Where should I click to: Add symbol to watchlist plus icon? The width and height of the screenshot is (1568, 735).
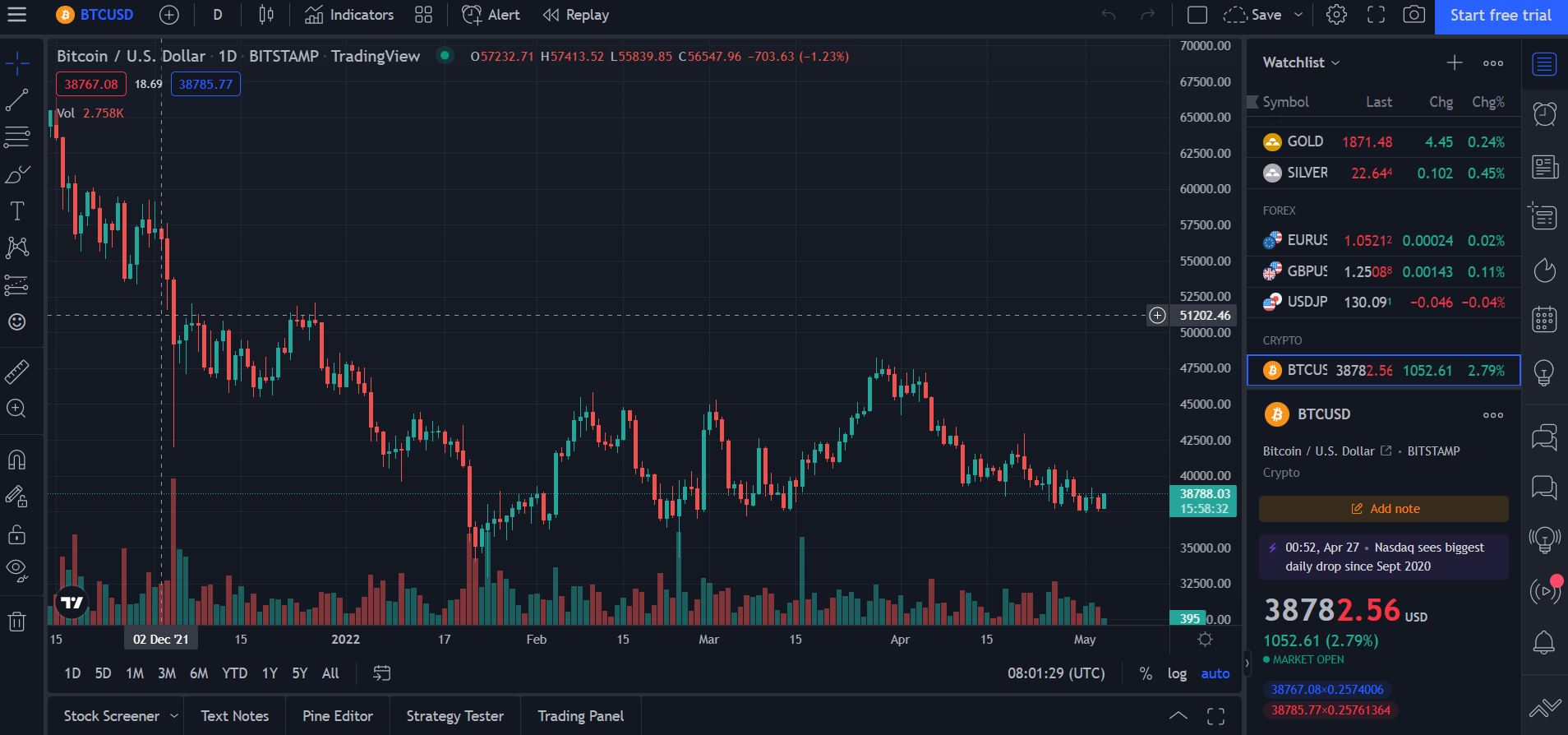1455,63
